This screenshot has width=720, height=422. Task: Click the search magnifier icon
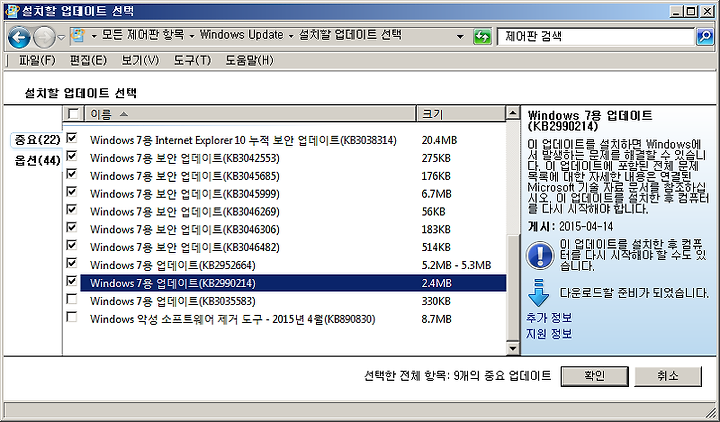[x=704, y=37]
